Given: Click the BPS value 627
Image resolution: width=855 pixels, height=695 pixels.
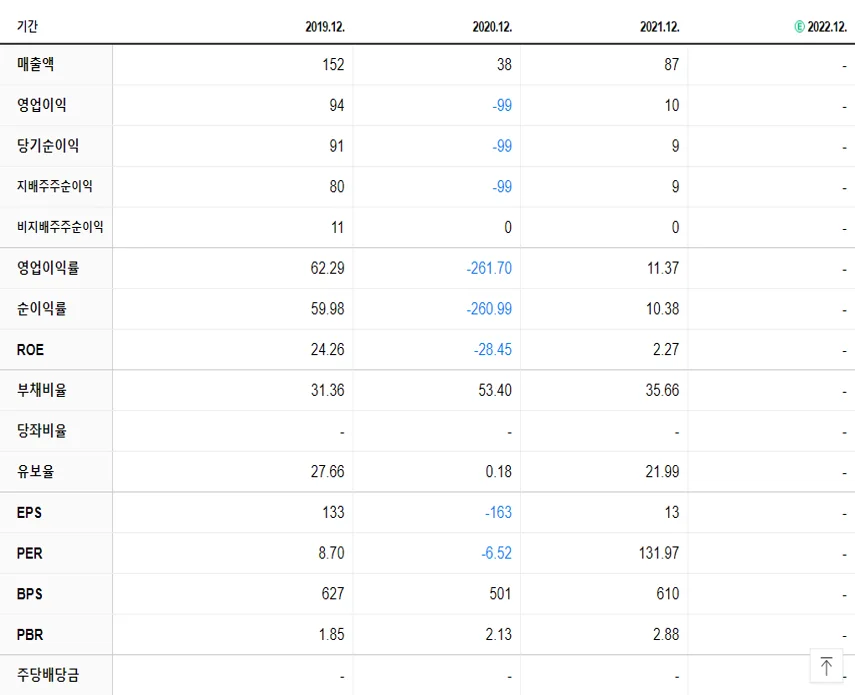Looking at the screenshot, I should [333, 594].
